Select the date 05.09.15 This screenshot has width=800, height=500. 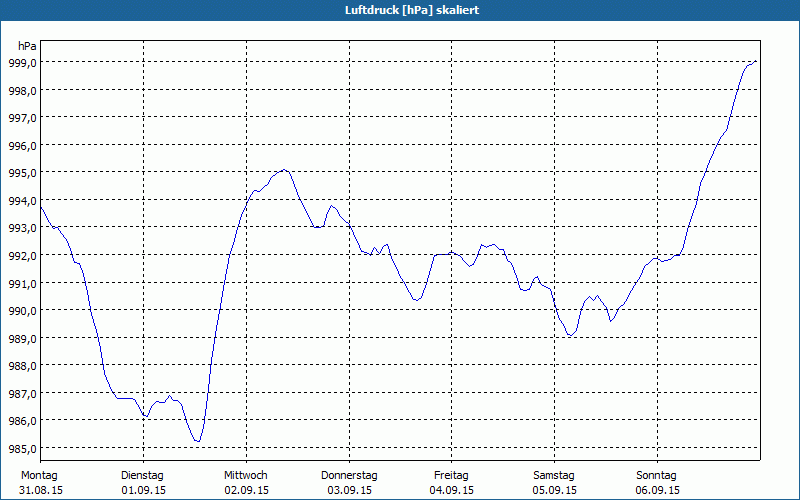click(x=555, y=490)
